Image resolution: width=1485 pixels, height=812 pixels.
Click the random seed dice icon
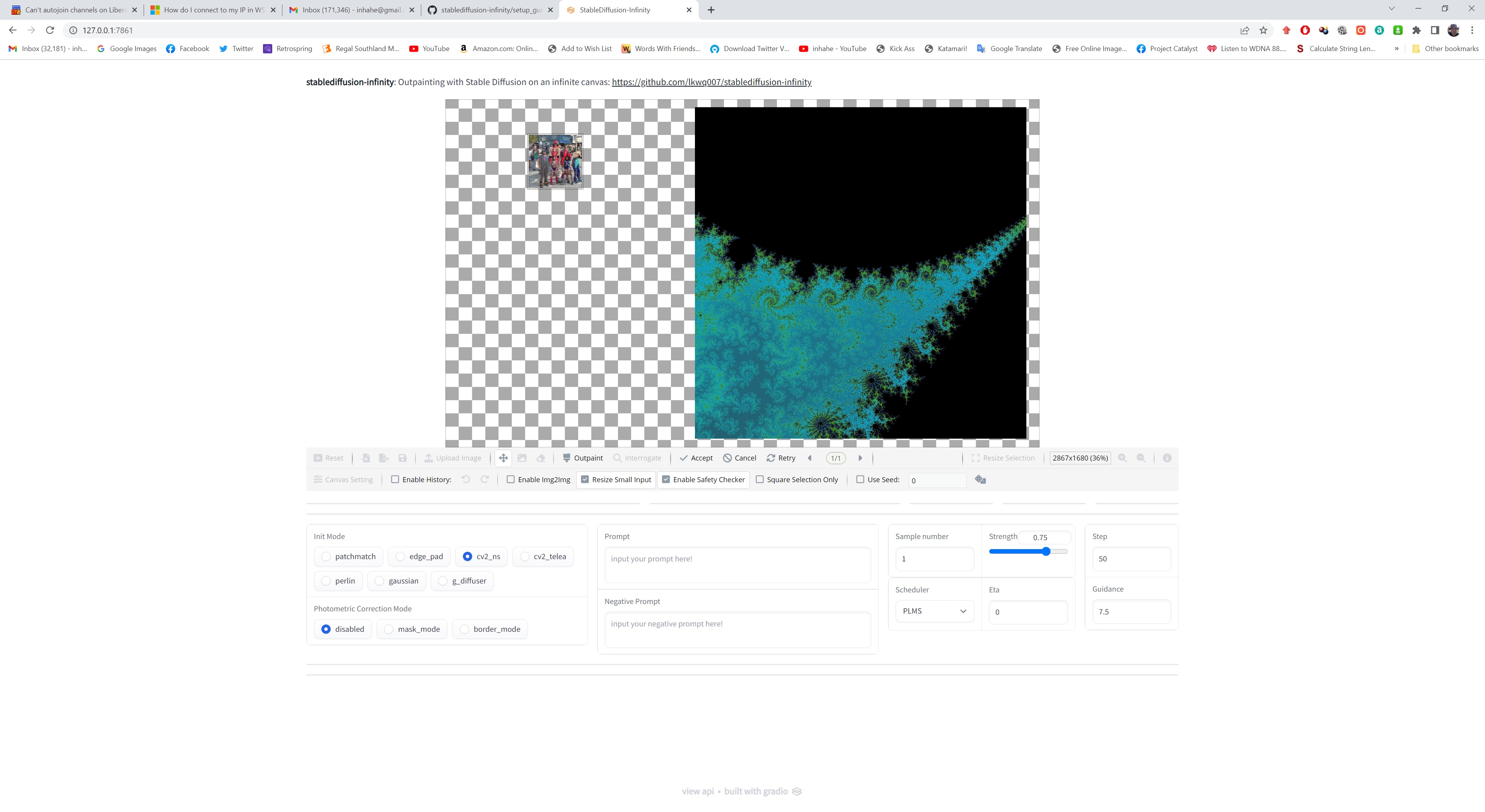point(980,479)
